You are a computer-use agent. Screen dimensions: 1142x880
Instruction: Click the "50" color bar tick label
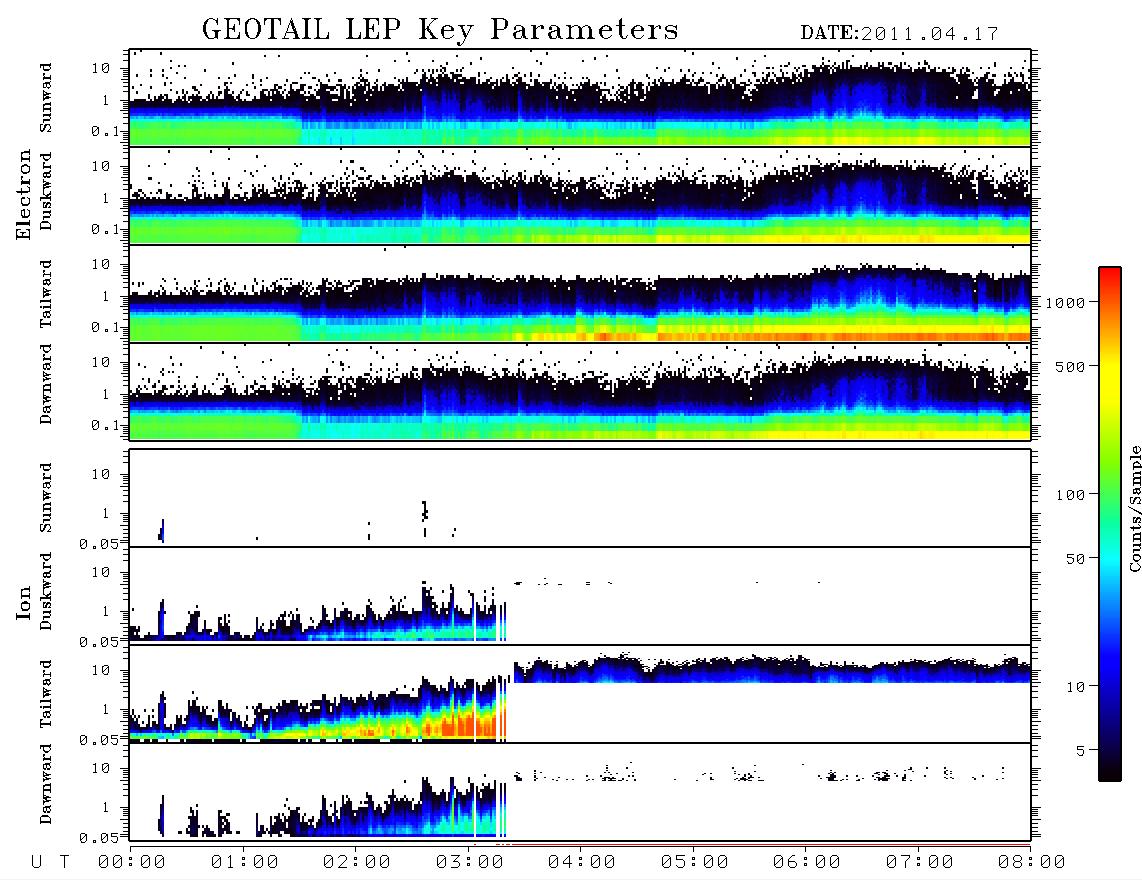1075,559
